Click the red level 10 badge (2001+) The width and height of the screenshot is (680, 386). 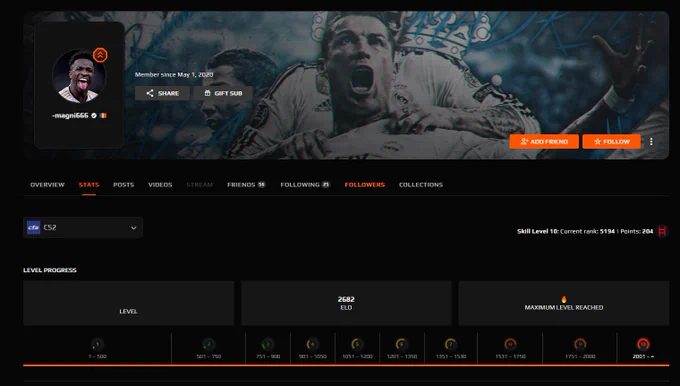[643, 344]
